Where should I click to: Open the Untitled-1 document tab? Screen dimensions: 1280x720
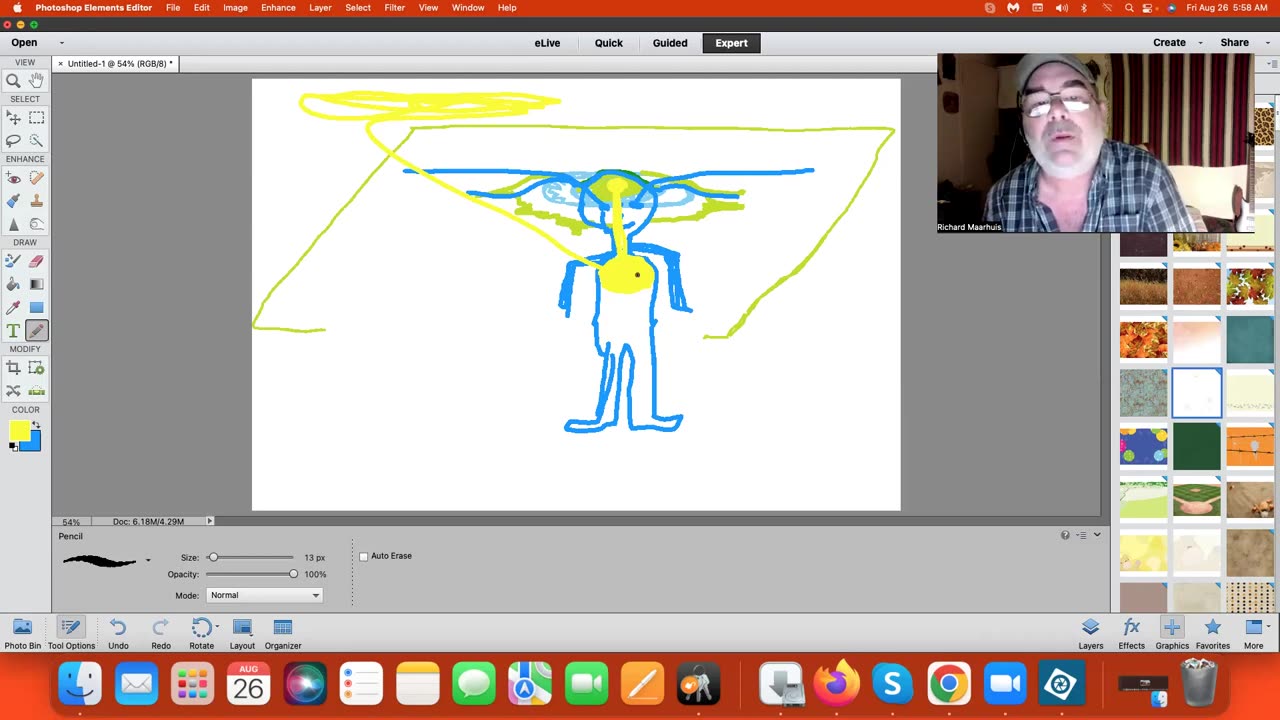[120, 64]
